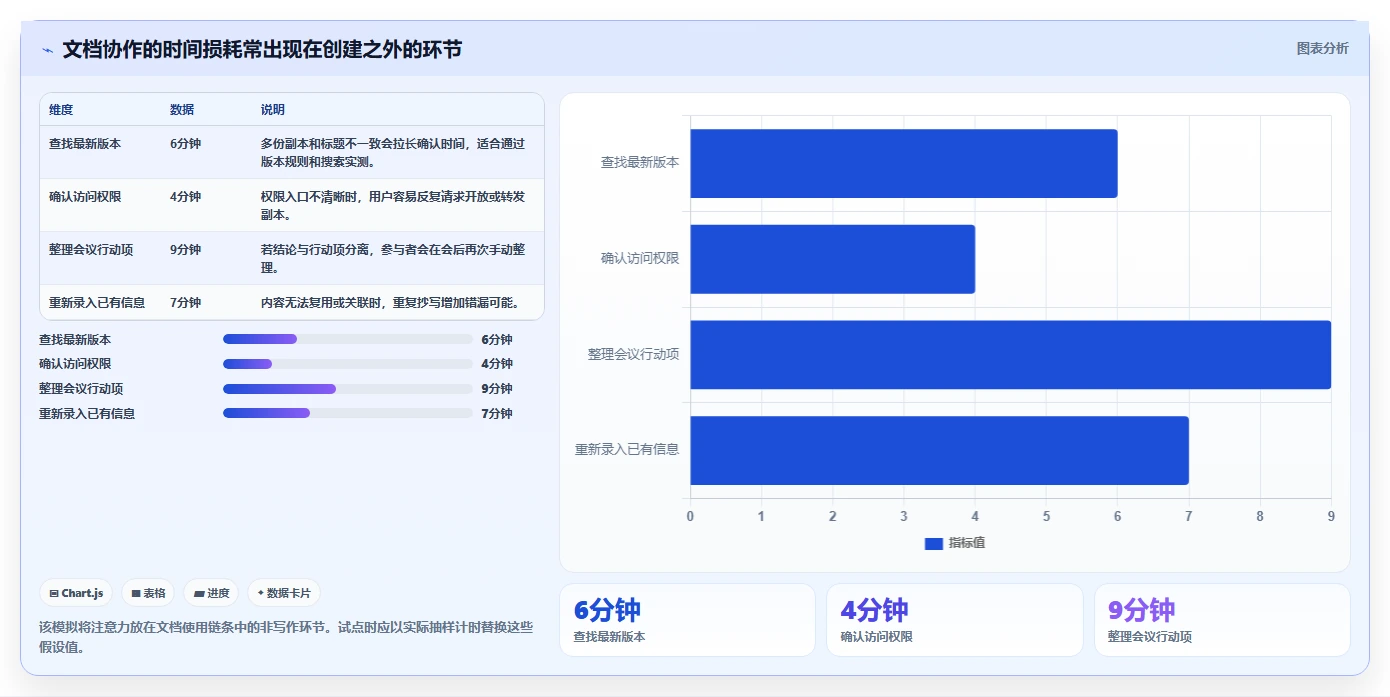Click the 6分钟 data card
Image resolution: width=1390 pixels, height=697 pixels.
pyautogui.click(x=687, y=620)
